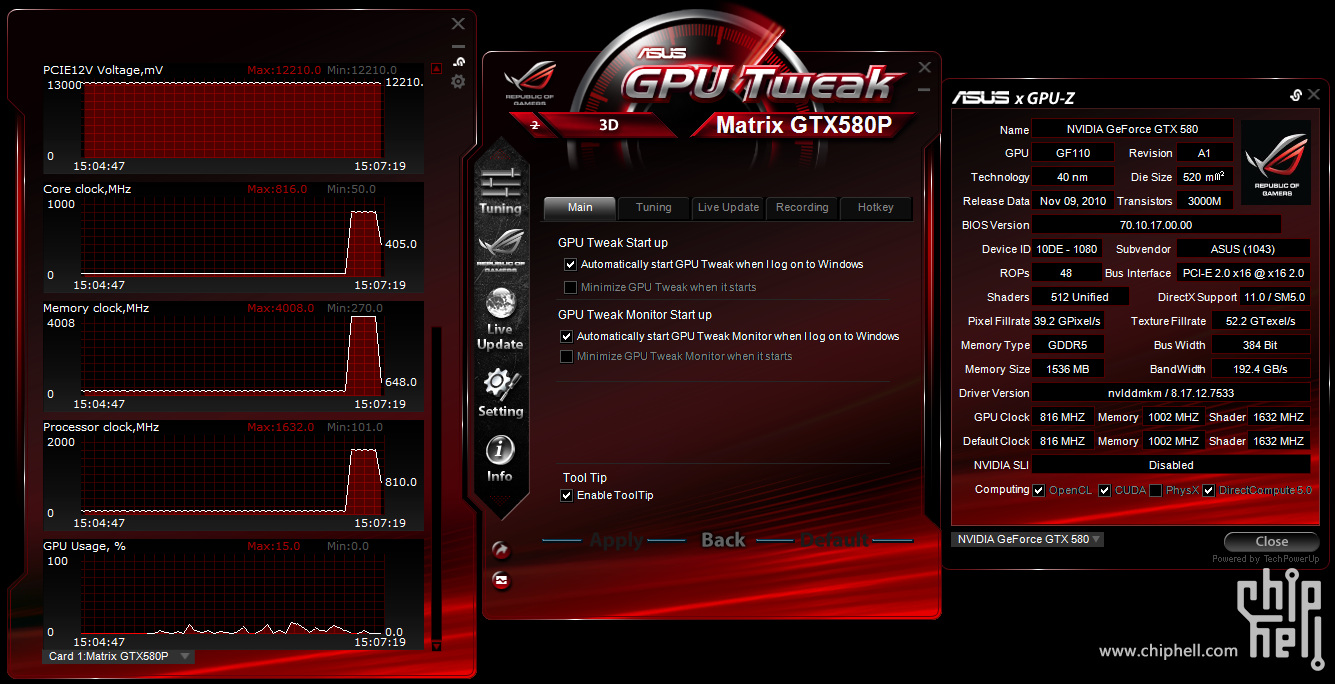This screenshot has height=684, width=1335.
Task: Click the Core clock graph
Action: (x=232, y=238)
